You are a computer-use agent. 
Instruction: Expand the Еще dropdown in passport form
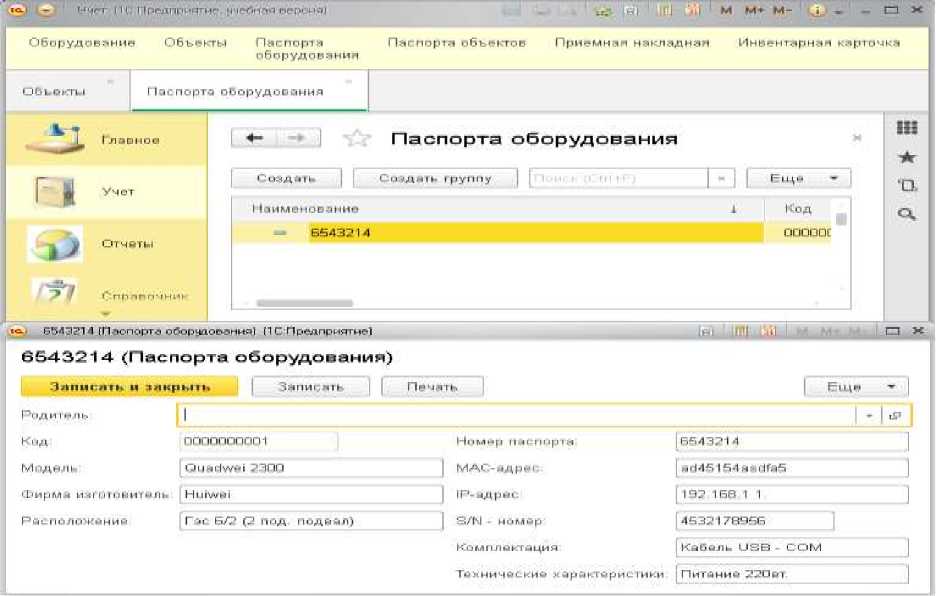pyautogui.click(x=856, y=387)
